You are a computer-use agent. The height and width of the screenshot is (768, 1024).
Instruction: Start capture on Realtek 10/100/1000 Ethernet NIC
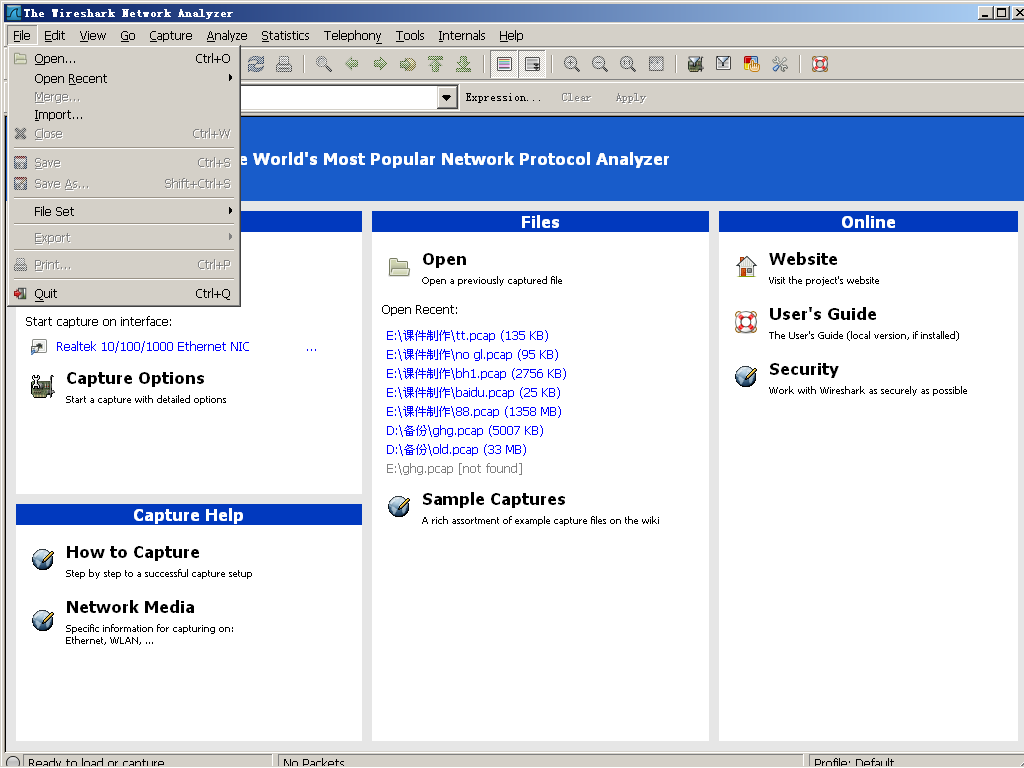pos(153,347)
